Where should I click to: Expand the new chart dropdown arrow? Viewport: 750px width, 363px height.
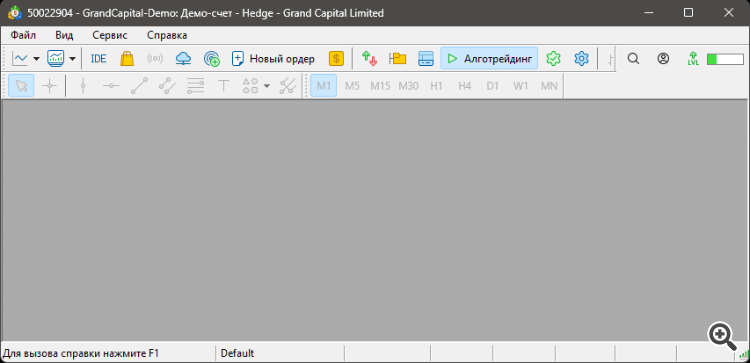36,59
